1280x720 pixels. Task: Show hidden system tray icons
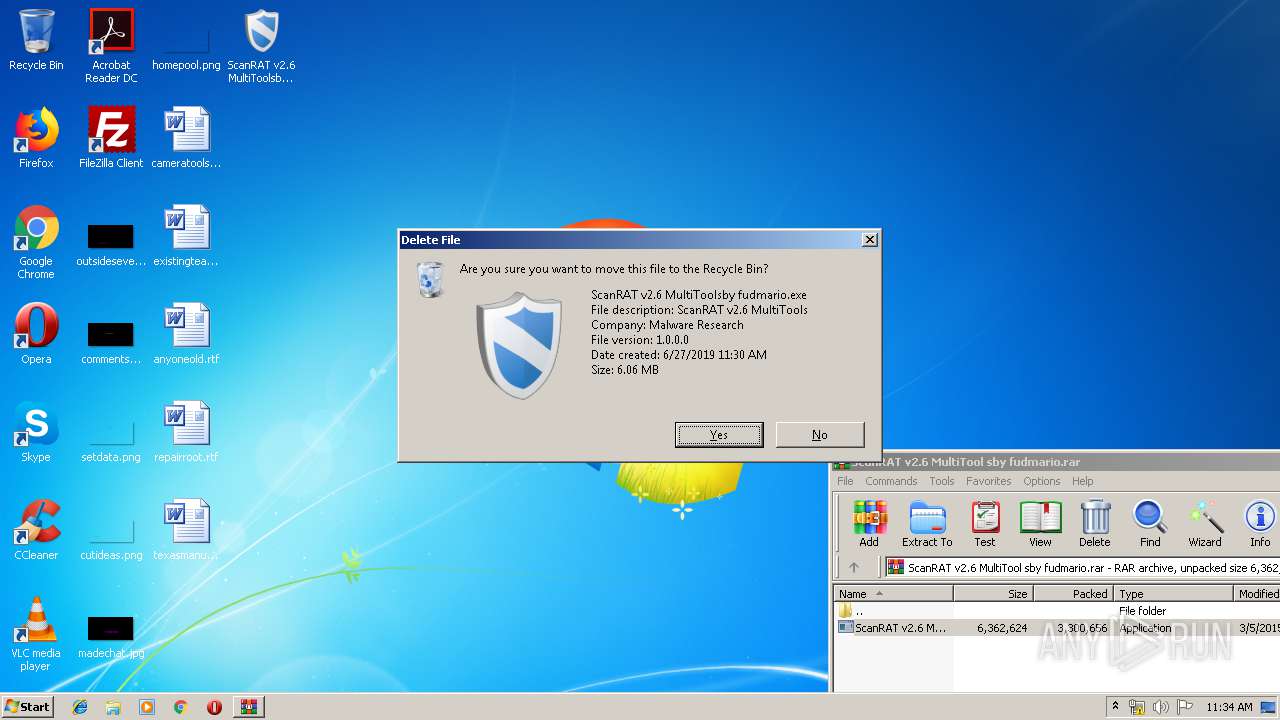coord(1115,707)
